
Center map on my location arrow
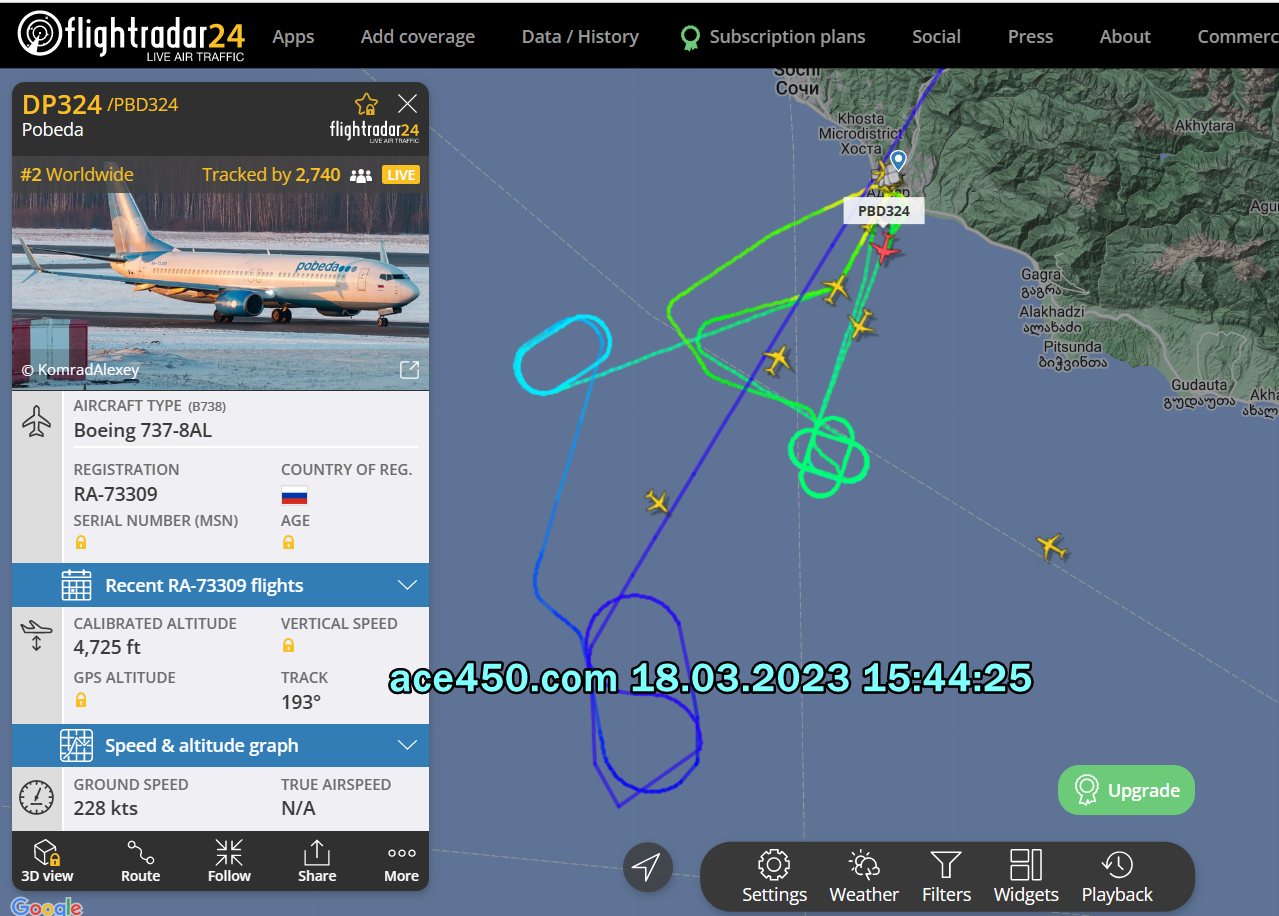pos(647,867)
